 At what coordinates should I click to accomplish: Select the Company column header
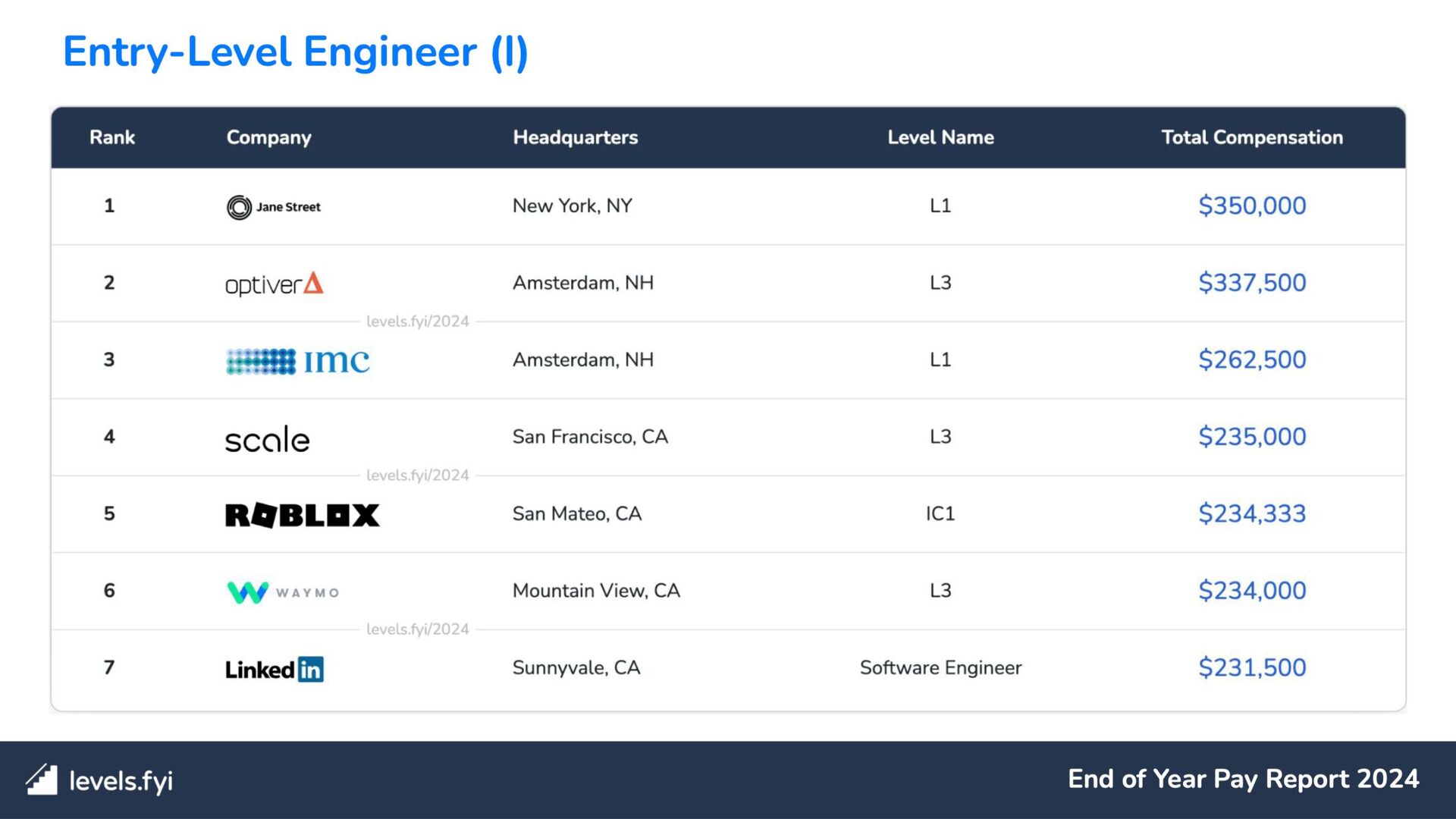click(269, 137)
